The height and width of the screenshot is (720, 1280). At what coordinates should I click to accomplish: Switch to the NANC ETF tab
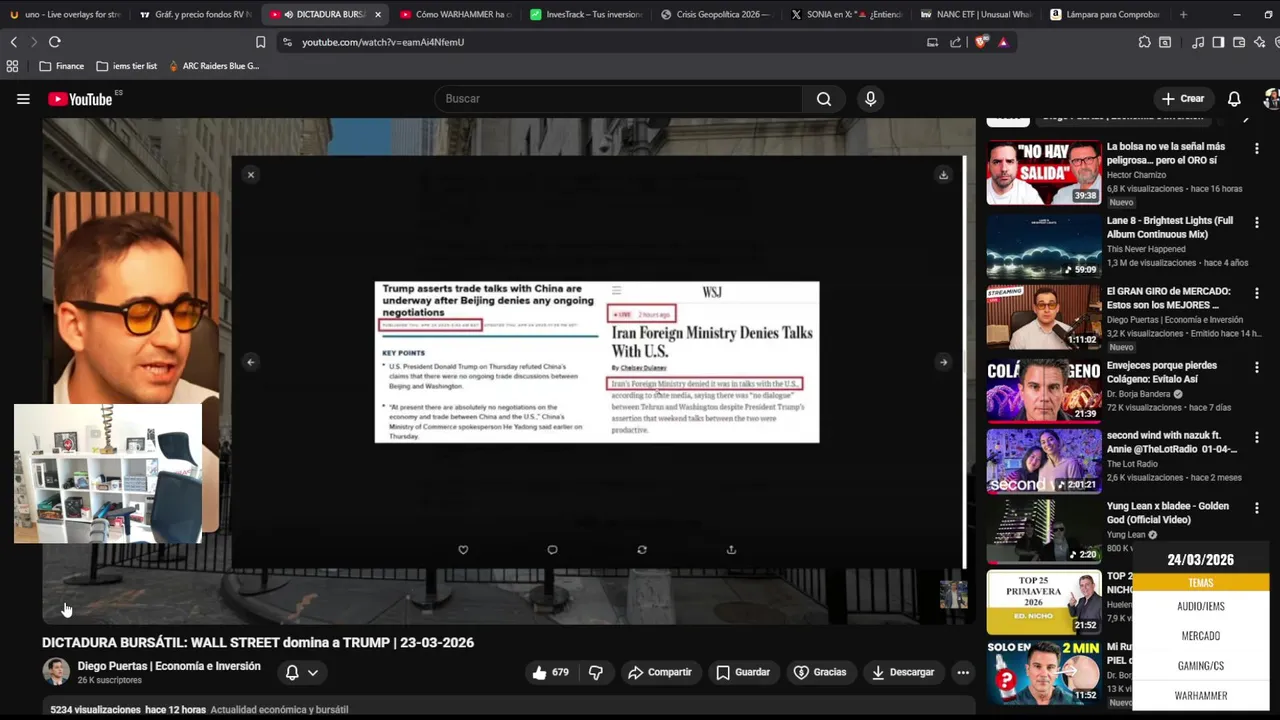(975, 15)
